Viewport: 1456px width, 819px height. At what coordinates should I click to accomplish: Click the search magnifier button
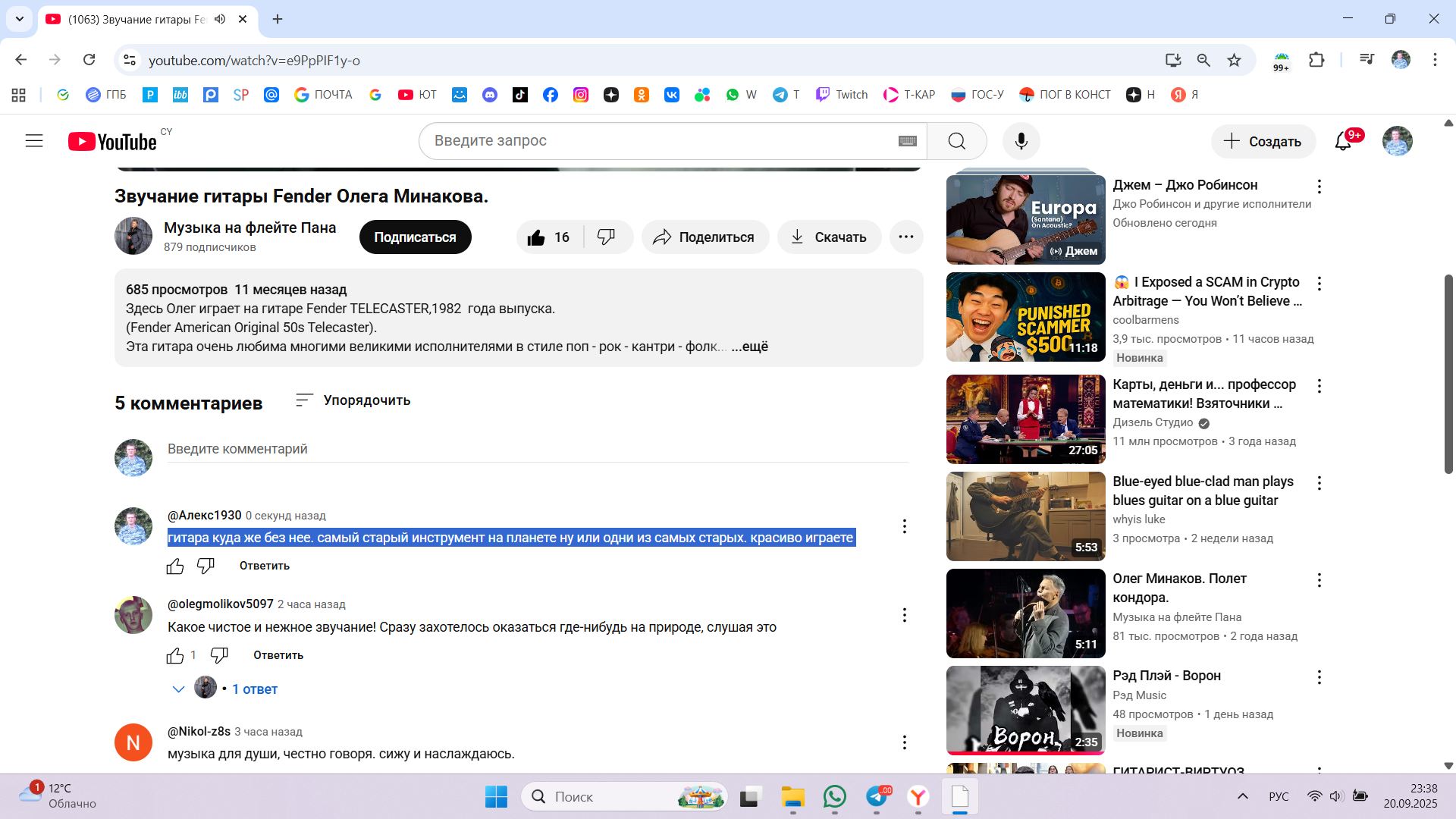(x=956, y=141)
